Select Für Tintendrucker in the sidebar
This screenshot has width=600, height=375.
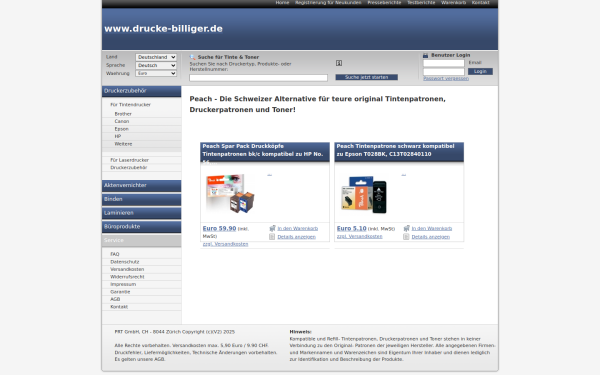(x=130, y=105)
